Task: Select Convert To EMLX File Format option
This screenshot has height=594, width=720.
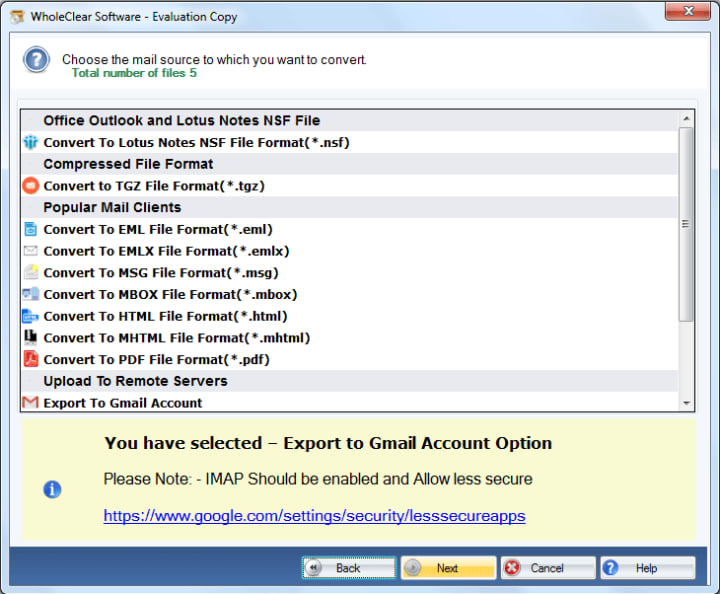Action: [349, 251]
